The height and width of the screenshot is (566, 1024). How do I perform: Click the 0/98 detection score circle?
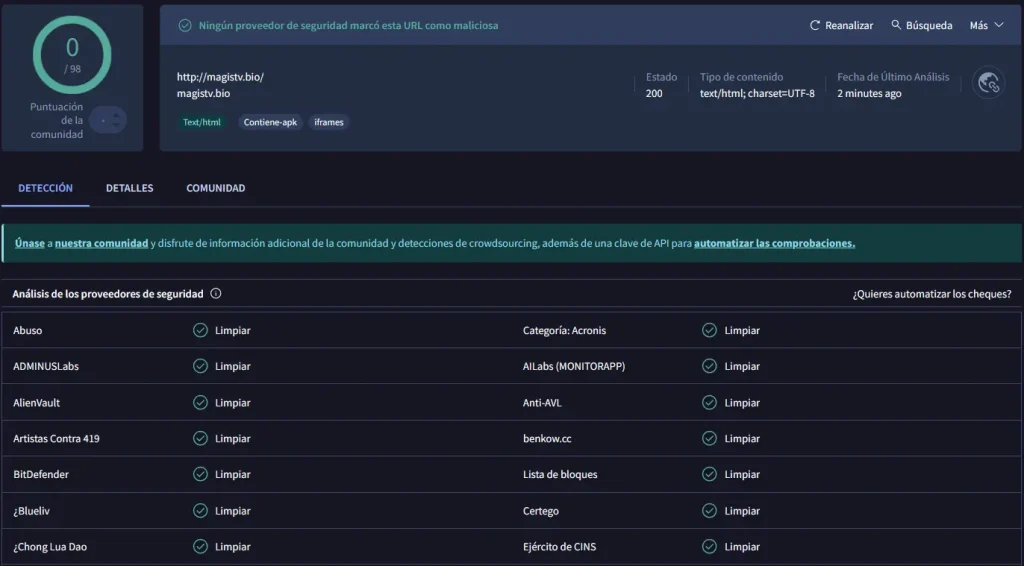click(72, 55)
